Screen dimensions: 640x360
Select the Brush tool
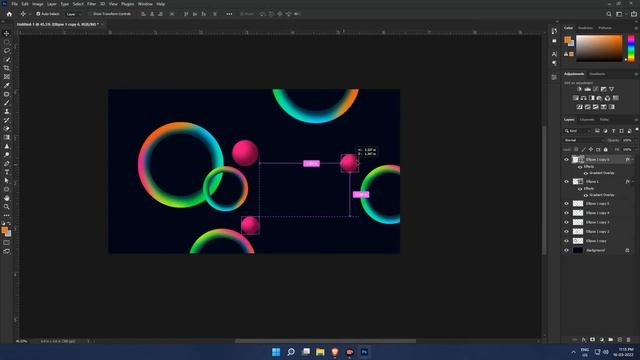[x=7, y=103]
